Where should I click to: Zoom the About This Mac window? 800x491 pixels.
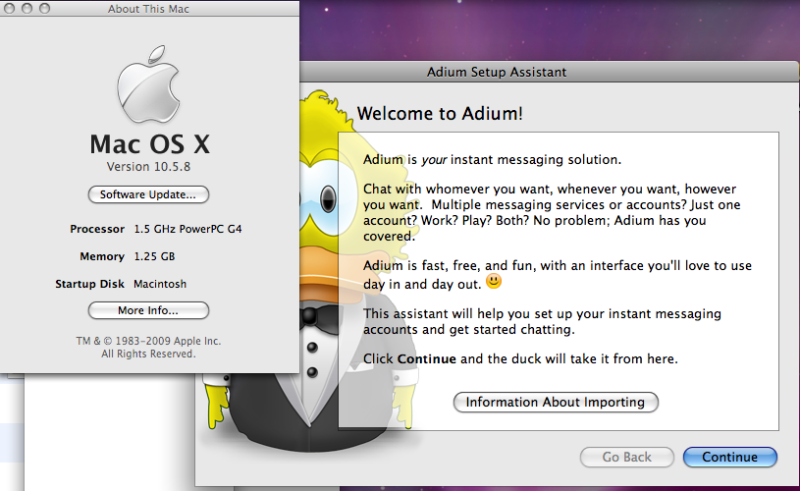coord(45,9)
